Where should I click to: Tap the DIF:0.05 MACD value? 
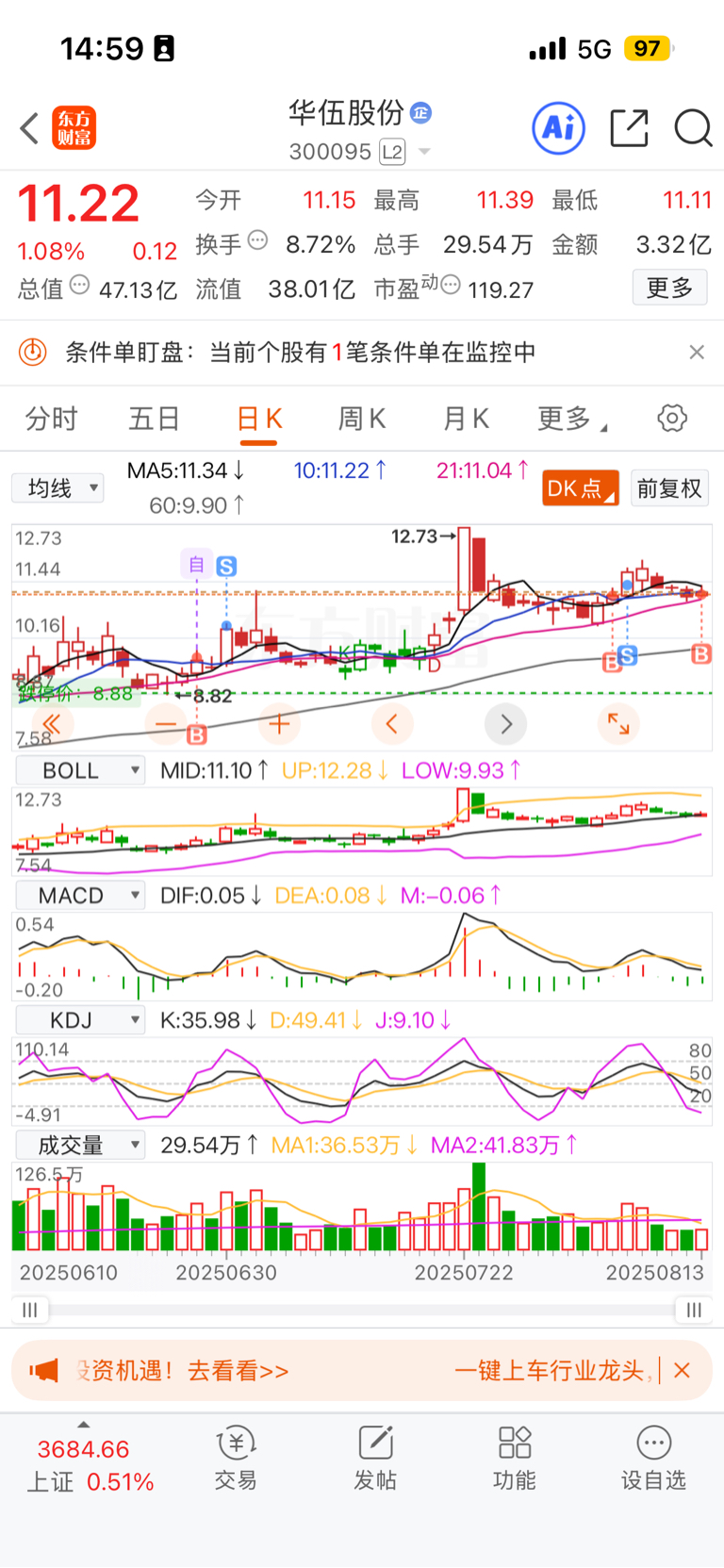[210, 895]
